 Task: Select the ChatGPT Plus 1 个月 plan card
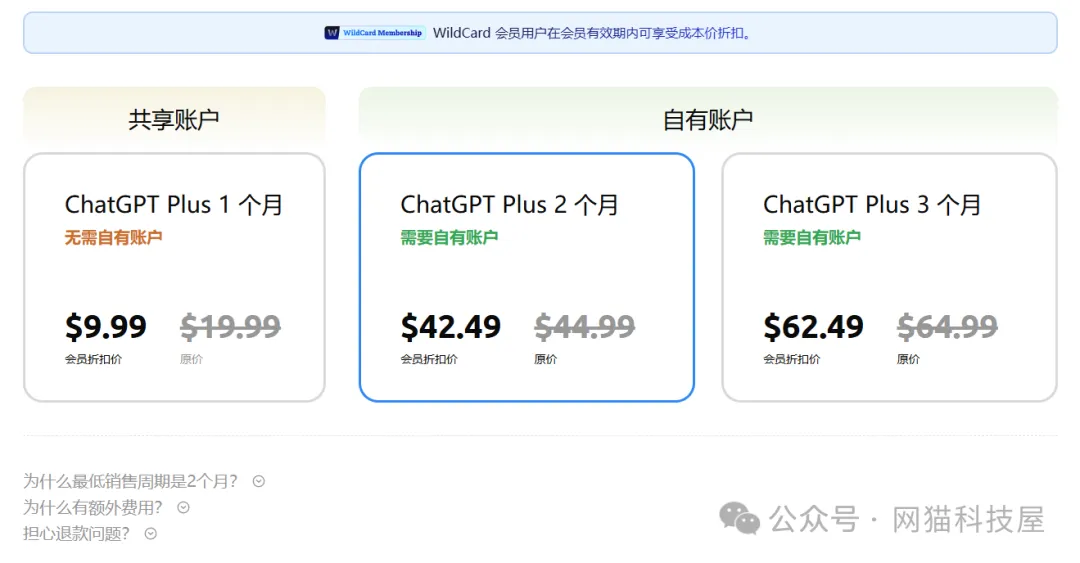tap(174, 277)
